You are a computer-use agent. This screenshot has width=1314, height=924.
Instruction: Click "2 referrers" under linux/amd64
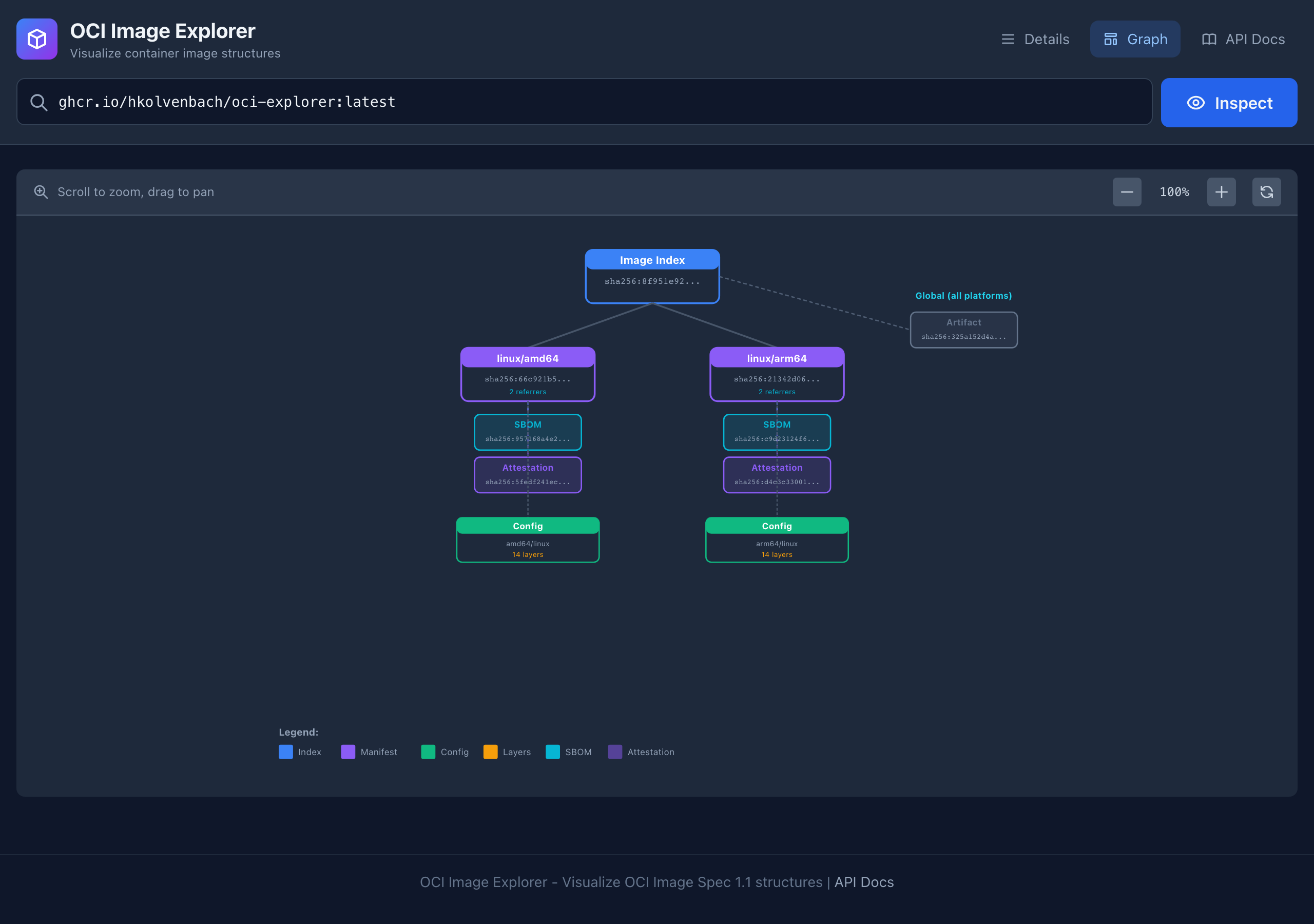[x=527, y=392]
